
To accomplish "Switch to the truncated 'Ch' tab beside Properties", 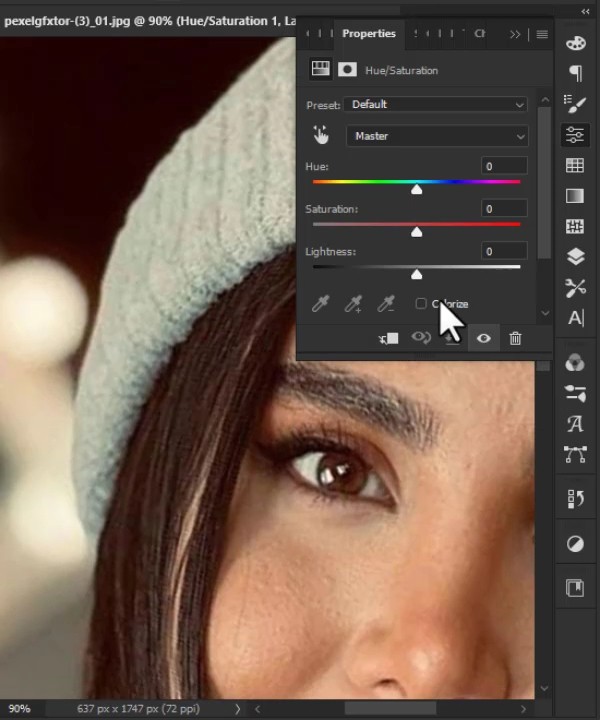I will (480, 34).
